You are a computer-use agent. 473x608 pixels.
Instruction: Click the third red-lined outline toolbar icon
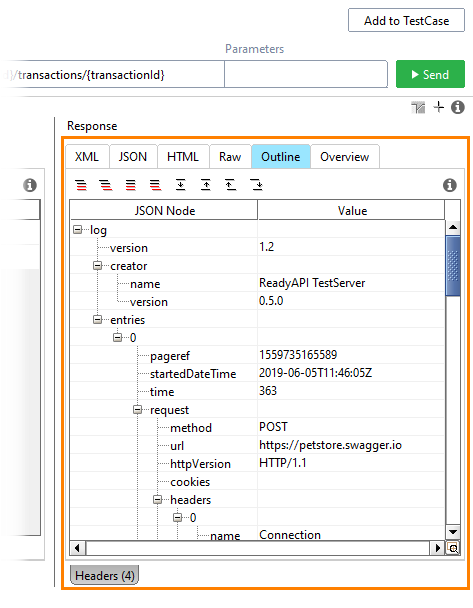tap(131, 185)
